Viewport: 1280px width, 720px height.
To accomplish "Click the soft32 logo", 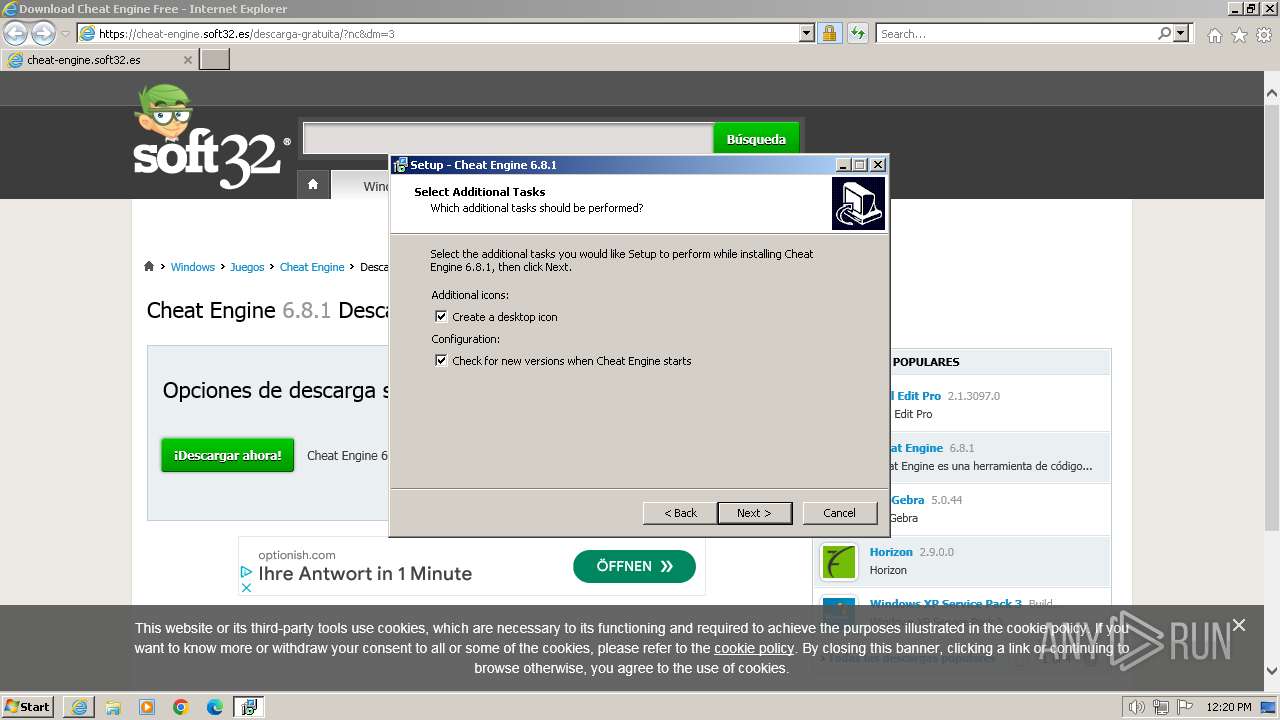I will click(x=211, y=137).
